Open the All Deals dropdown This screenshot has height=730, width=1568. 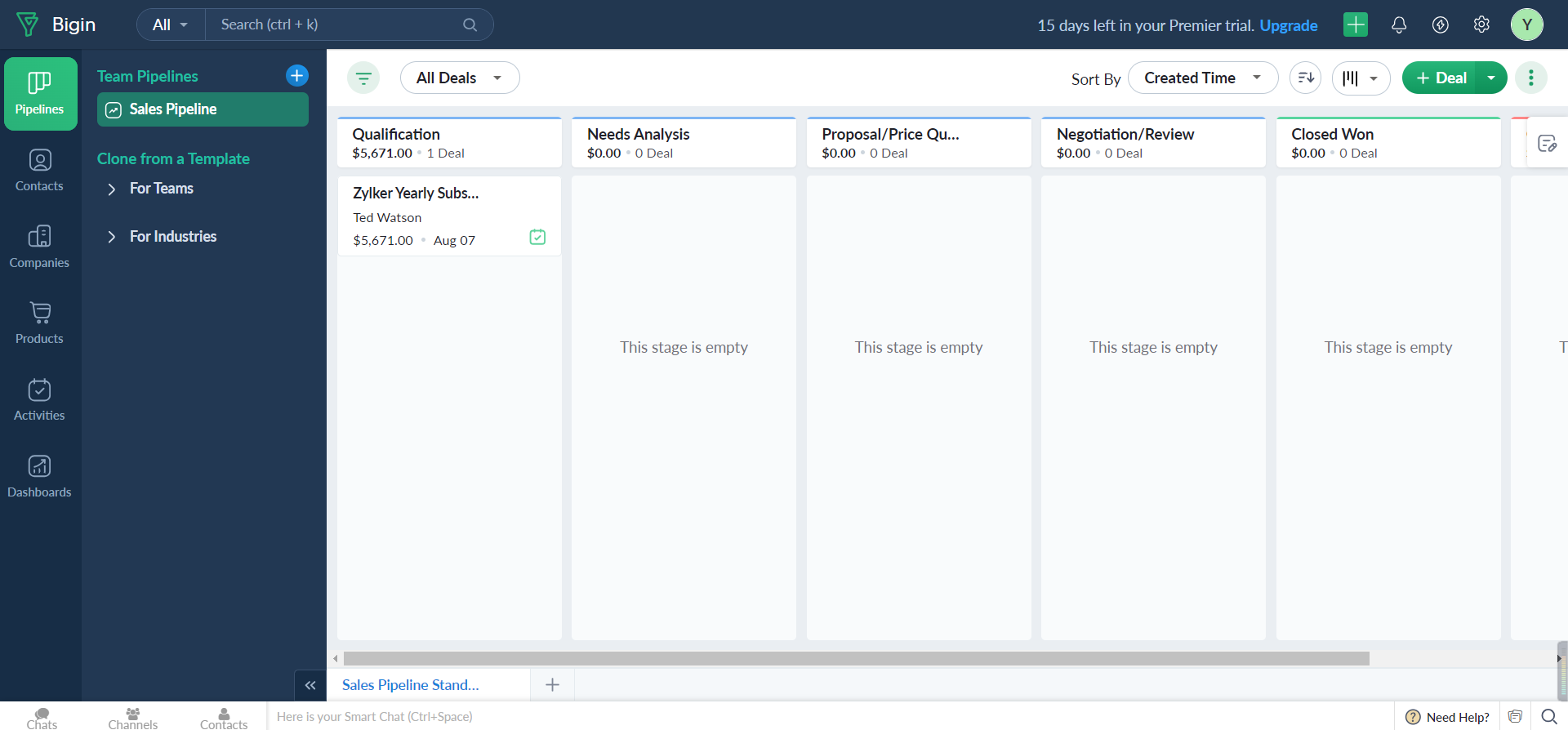pos(459,78)
